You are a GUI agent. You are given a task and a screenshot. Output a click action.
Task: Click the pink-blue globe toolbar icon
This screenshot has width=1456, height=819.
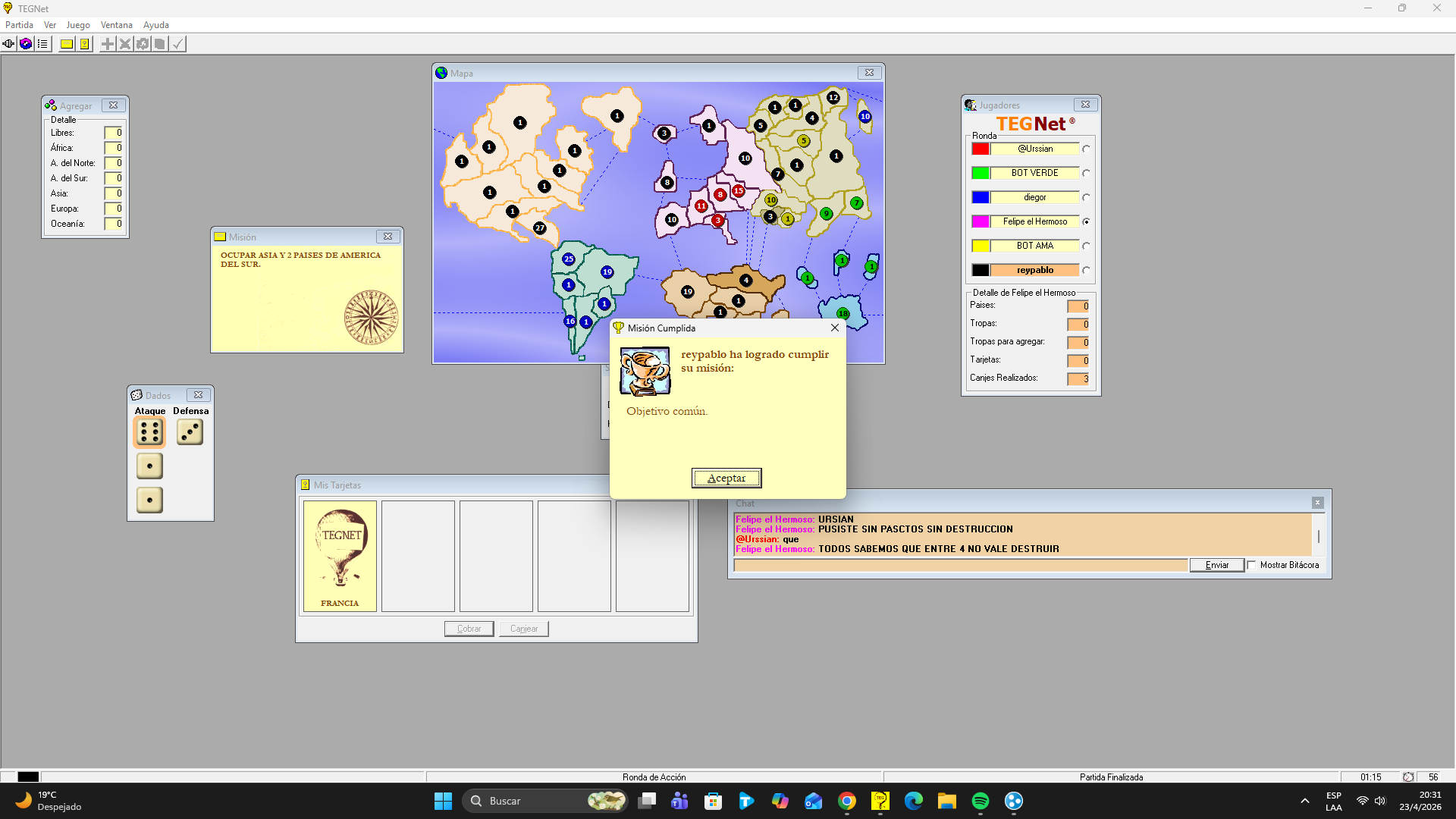(26, 44)
